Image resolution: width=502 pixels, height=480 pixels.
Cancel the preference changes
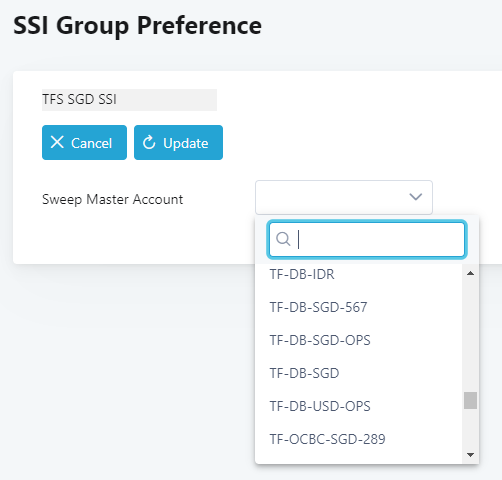click(x=84, y=143)
